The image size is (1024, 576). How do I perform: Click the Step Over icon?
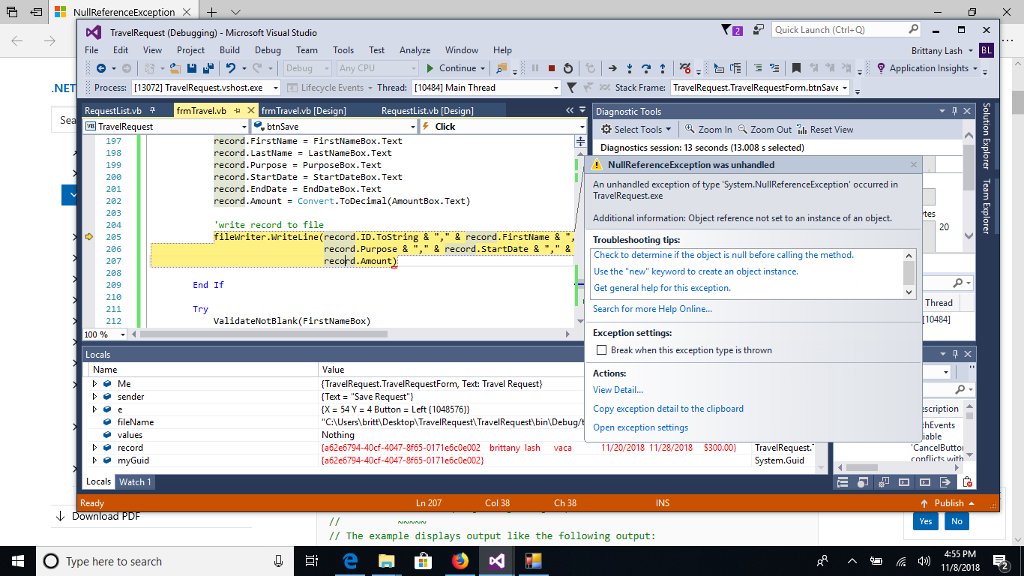(x=645, y=70)
